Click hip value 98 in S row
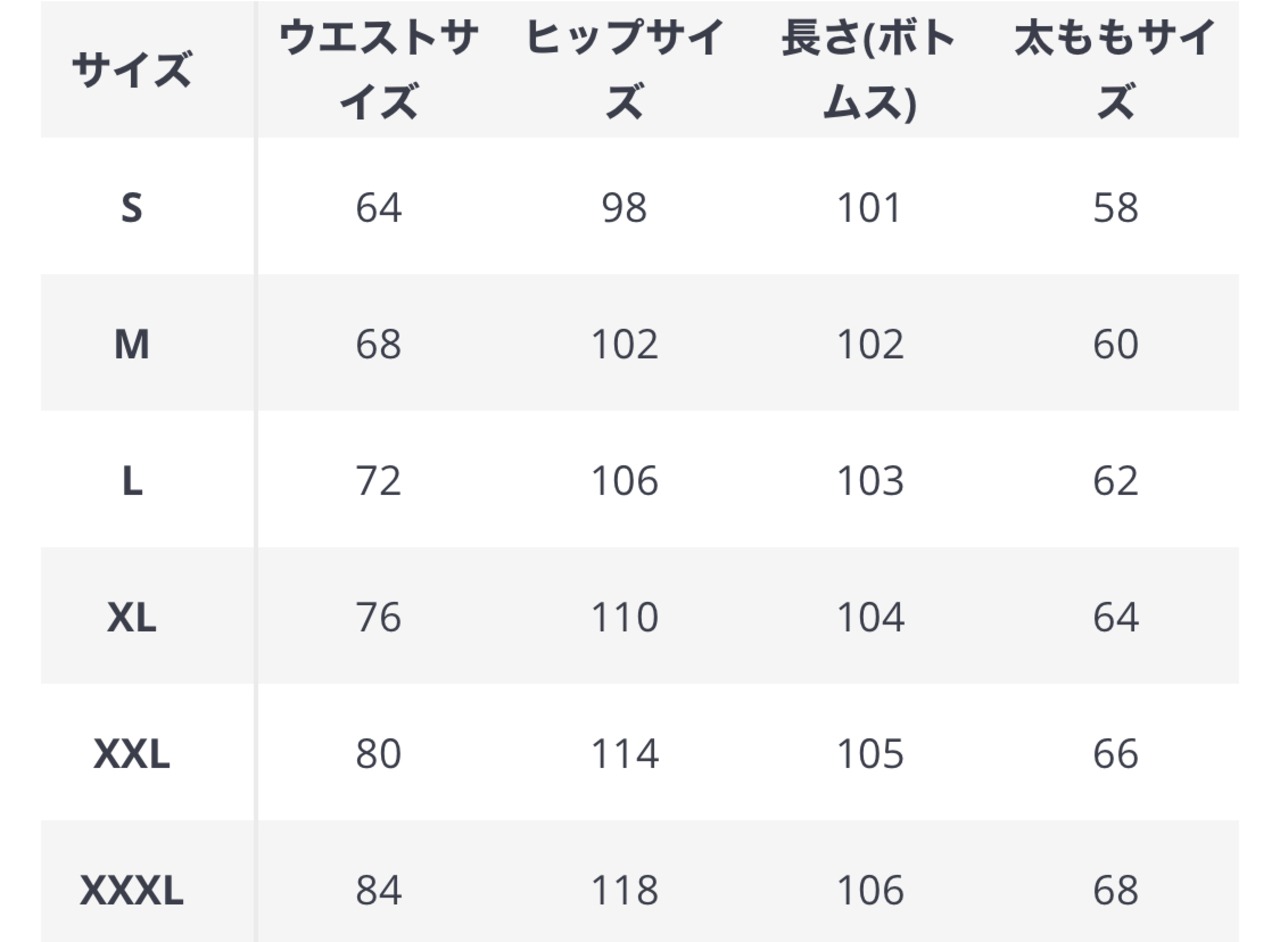 (624, 208)
